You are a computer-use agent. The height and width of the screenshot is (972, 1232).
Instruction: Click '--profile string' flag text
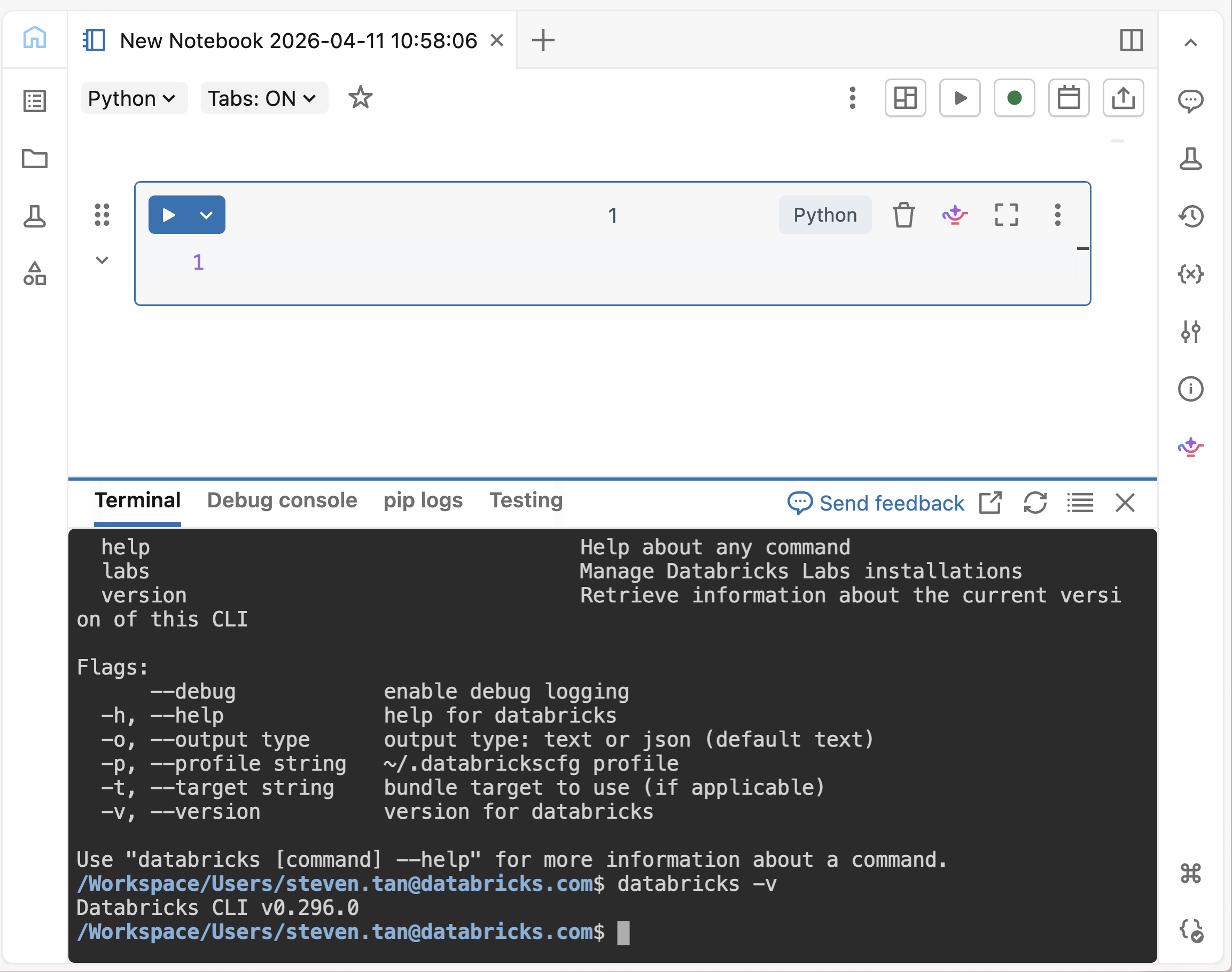click(248, 764)
